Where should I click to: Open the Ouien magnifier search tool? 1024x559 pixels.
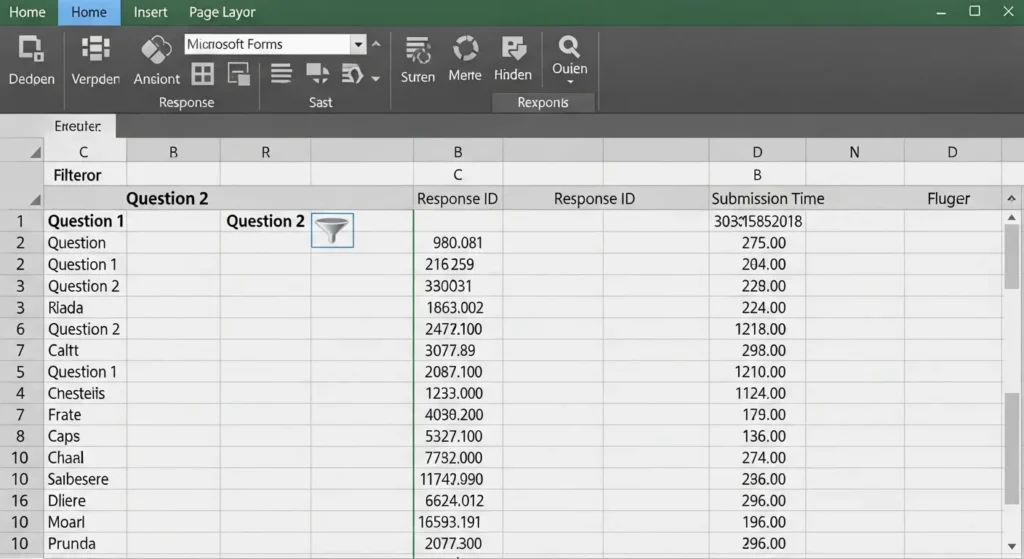pyautogui.click(x=569, y=47)
